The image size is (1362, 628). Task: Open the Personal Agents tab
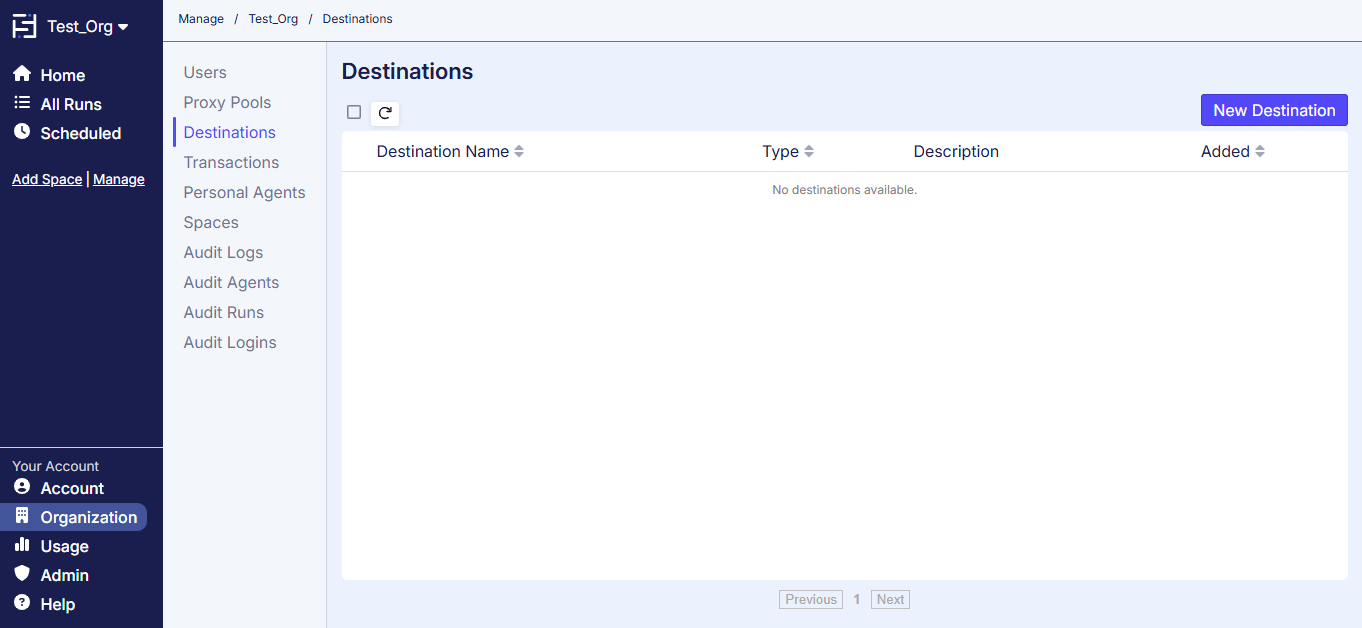click(x=244, y=192)
